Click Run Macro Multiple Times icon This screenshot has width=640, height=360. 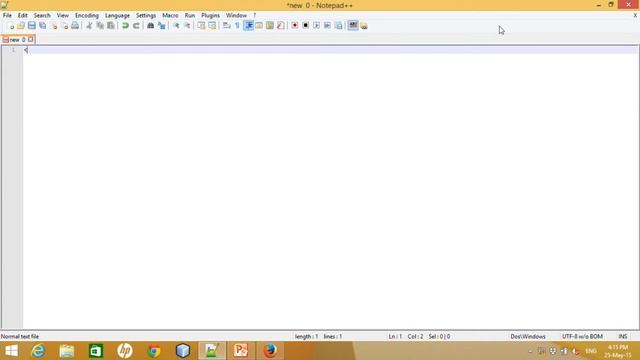click(327, 26)
